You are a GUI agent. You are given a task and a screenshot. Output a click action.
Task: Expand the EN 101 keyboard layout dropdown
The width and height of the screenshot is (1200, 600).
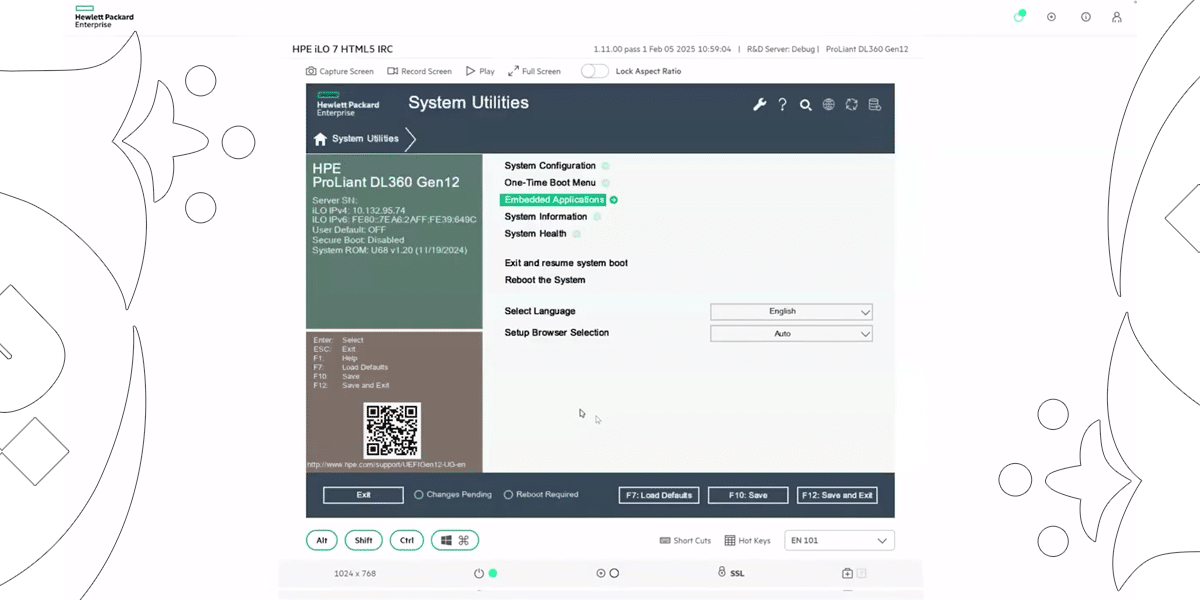click(839, 541)
